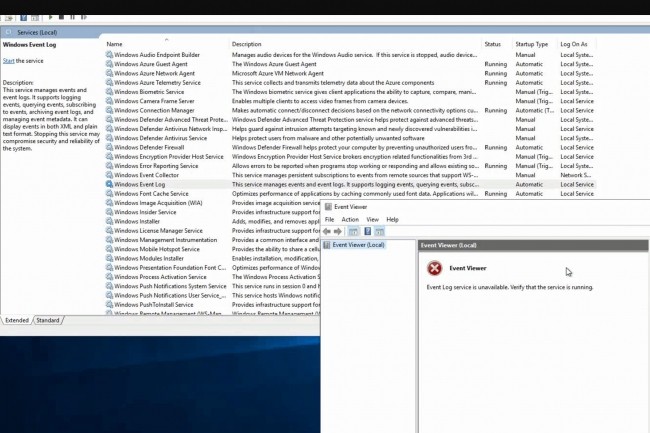Click the Start Service play icon in Services toolbar
Viewport: 650px width, 433px height.
[x=51, y=17]
